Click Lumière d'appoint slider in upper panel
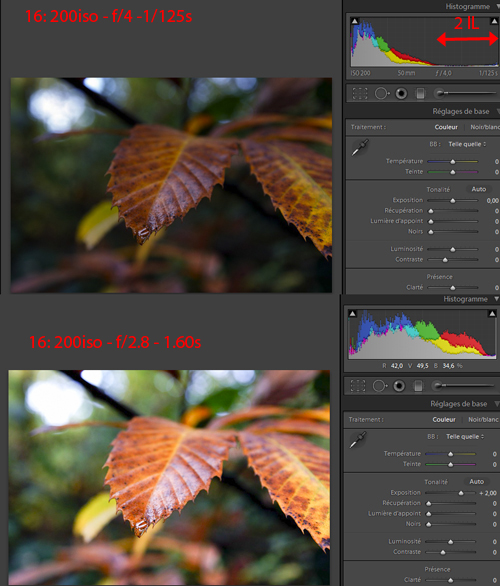Image resolution: width=500 pixels, height=586 pixels. 453,221
